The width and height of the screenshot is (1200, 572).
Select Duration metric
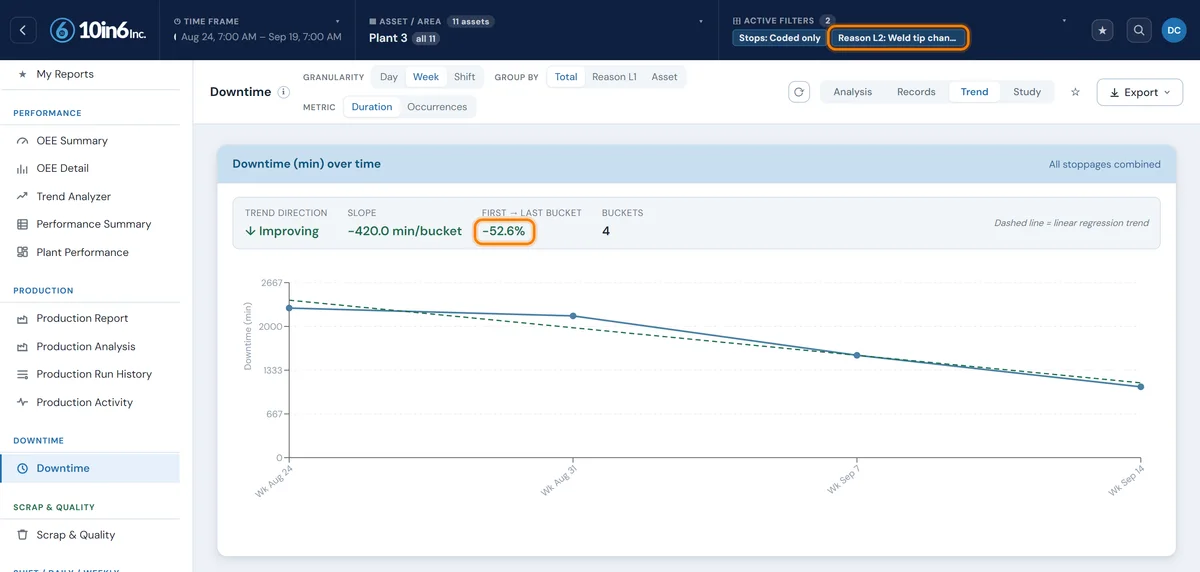tap(372, 107)
